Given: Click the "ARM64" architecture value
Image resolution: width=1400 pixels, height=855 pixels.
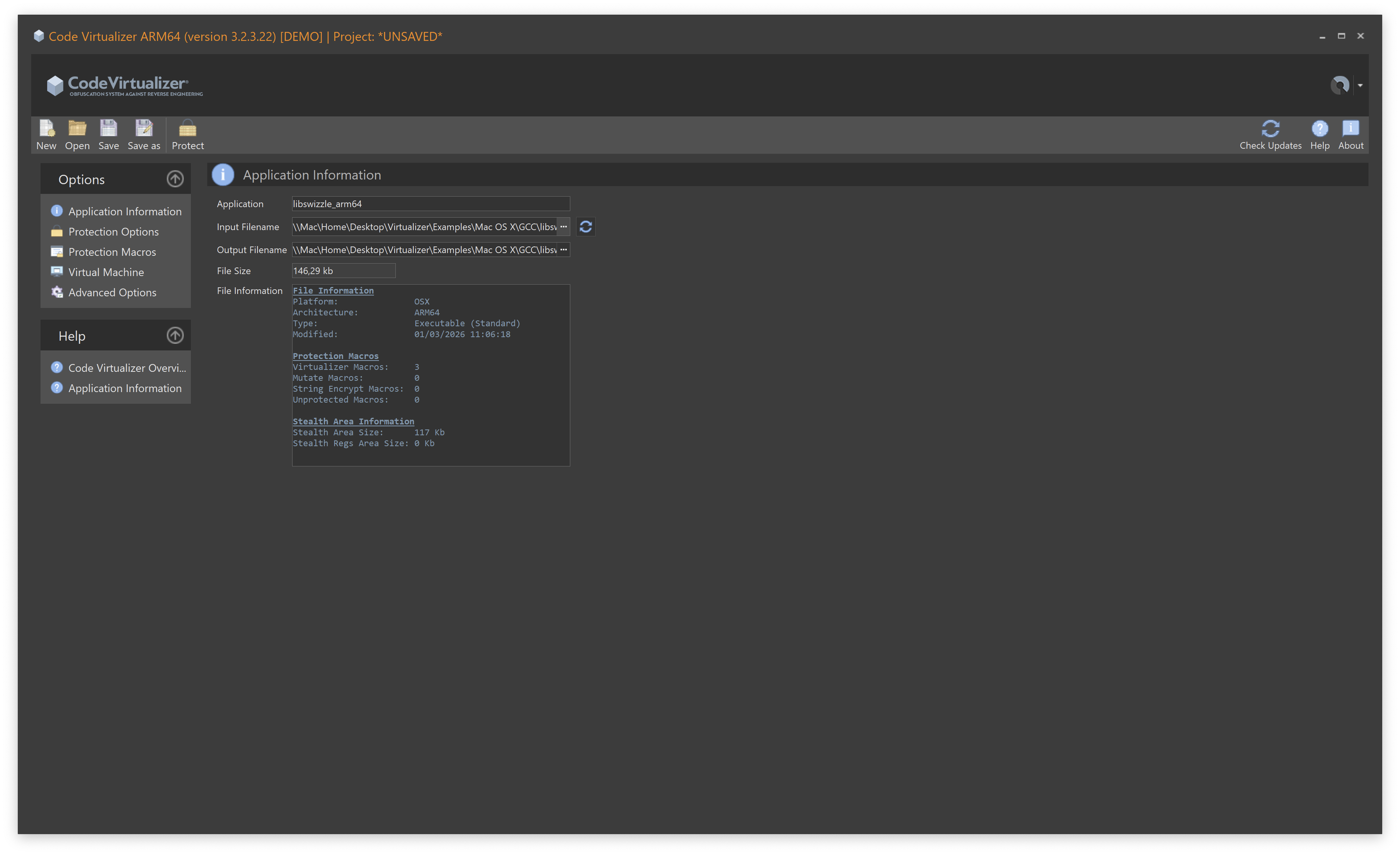Looking at the screenshot, I should (427, 313).
